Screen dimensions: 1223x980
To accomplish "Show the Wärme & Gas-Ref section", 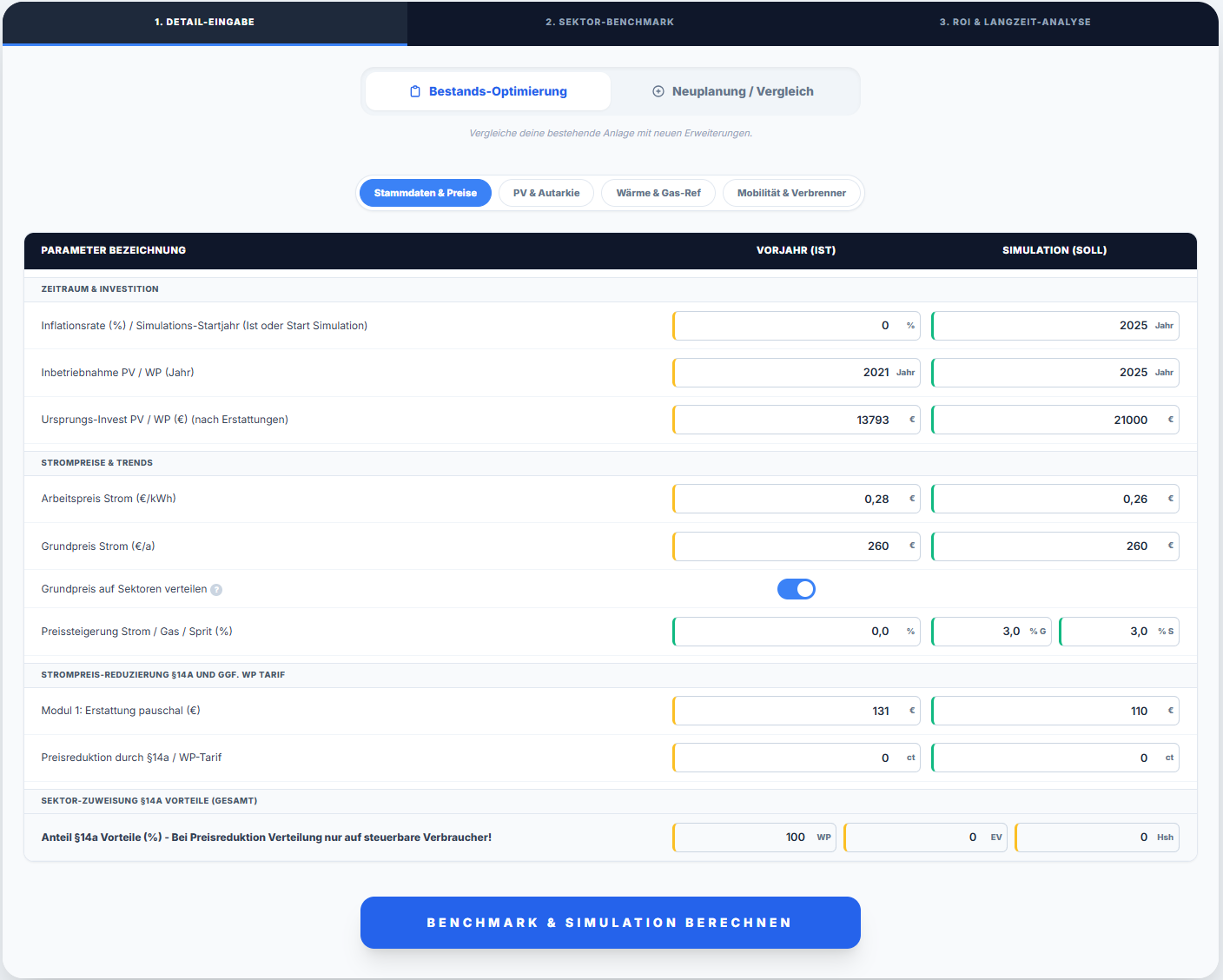I will coord(658,193).
